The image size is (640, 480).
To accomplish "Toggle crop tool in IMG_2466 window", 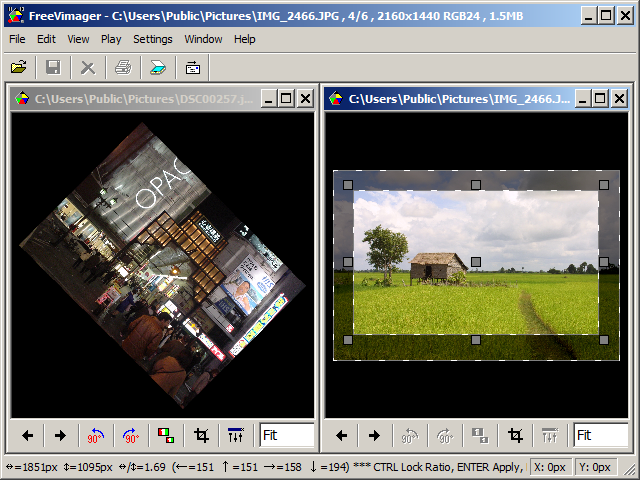I will point(515,436).
